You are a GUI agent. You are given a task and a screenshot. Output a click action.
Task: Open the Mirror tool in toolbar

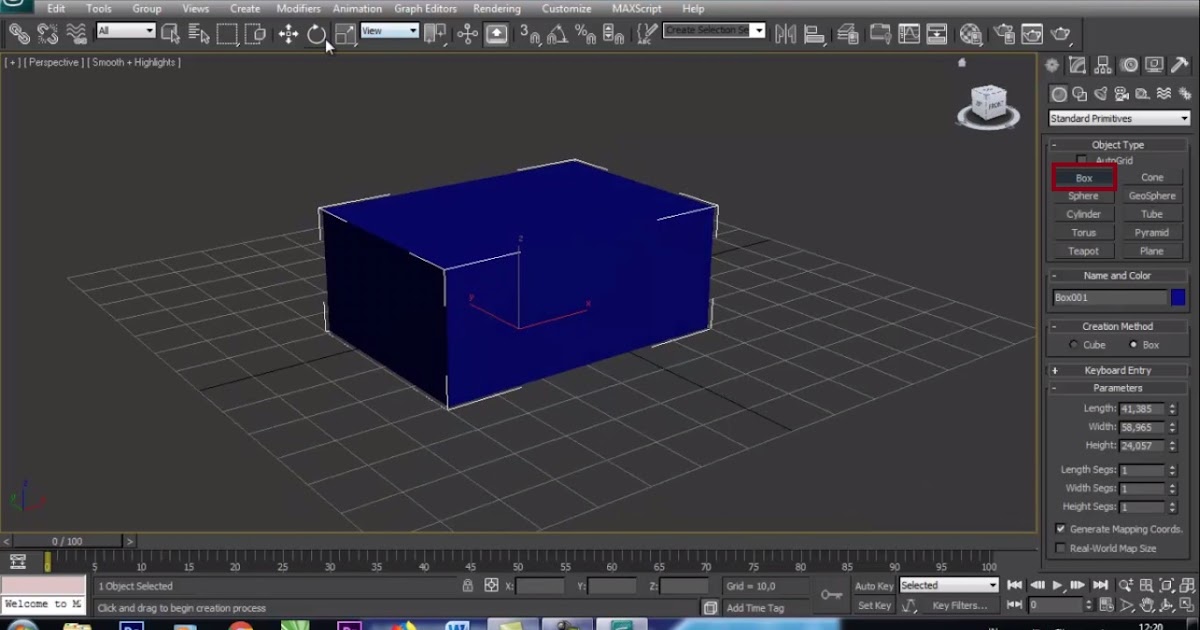click(786, 33)
